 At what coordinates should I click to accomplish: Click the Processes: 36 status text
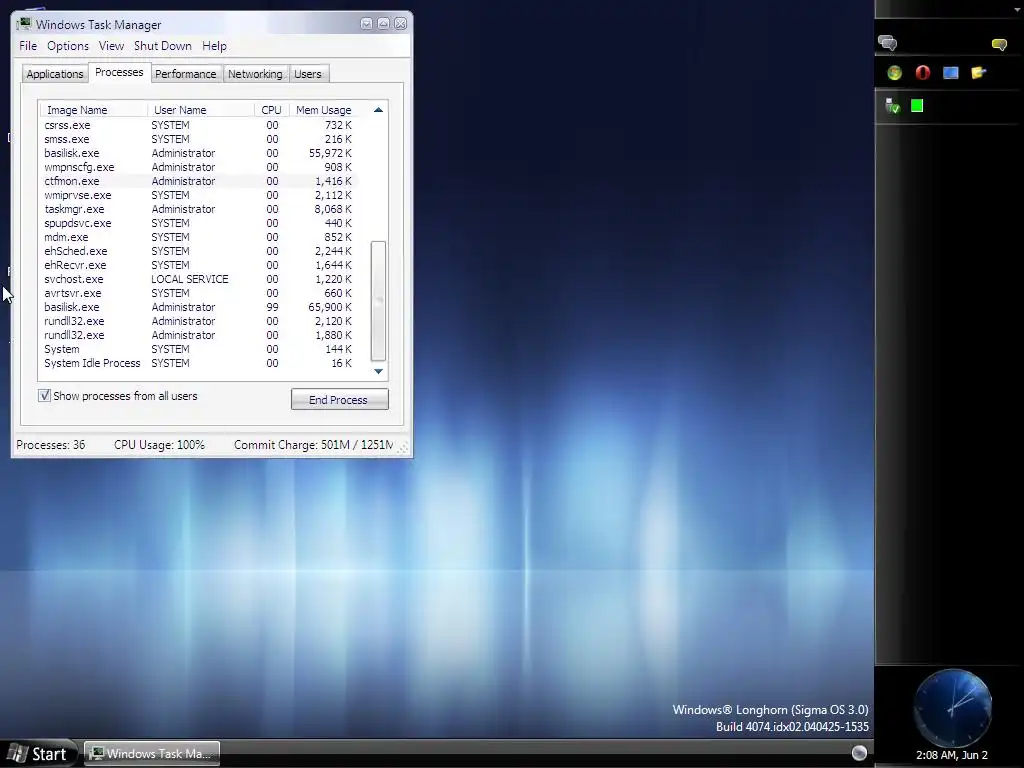(x=51, y=445)
